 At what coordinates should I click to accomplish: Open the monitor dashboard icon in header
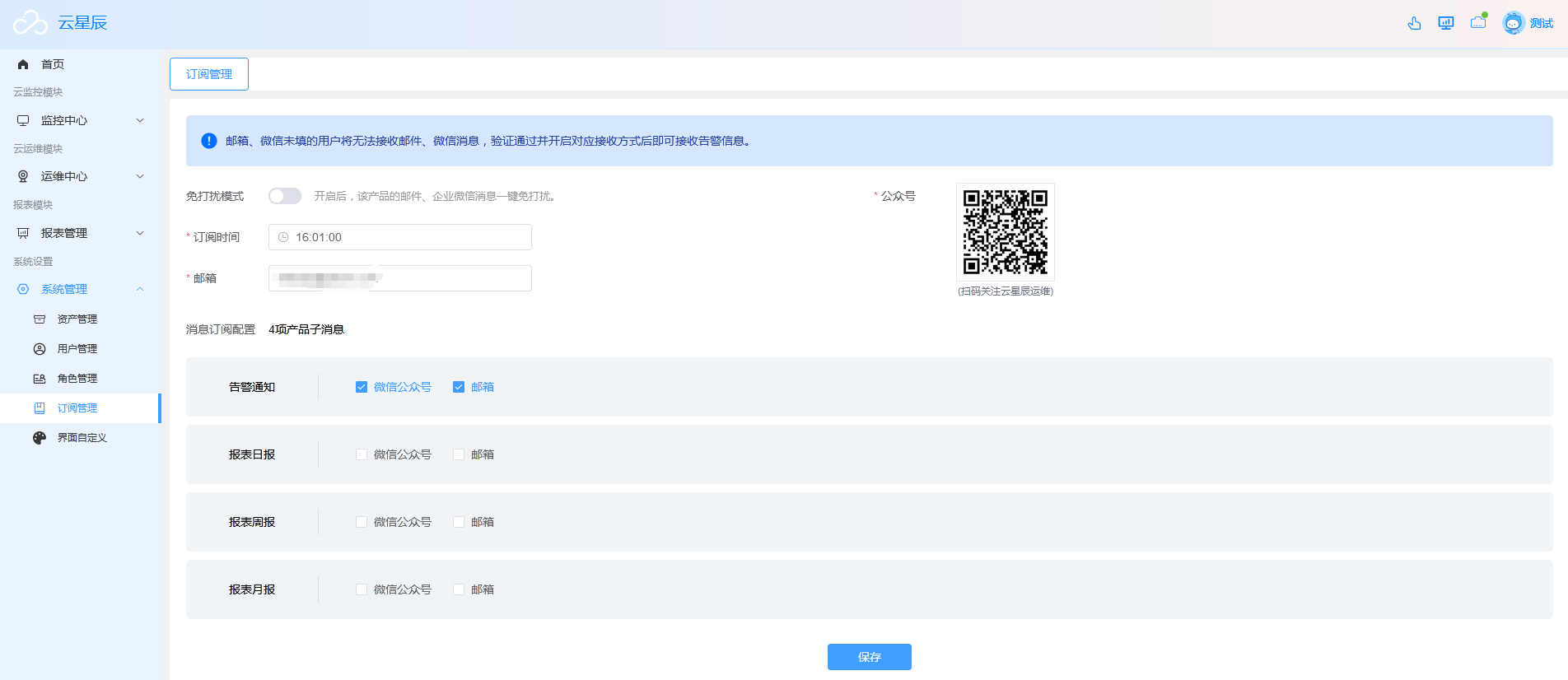tap(1446, 23)
